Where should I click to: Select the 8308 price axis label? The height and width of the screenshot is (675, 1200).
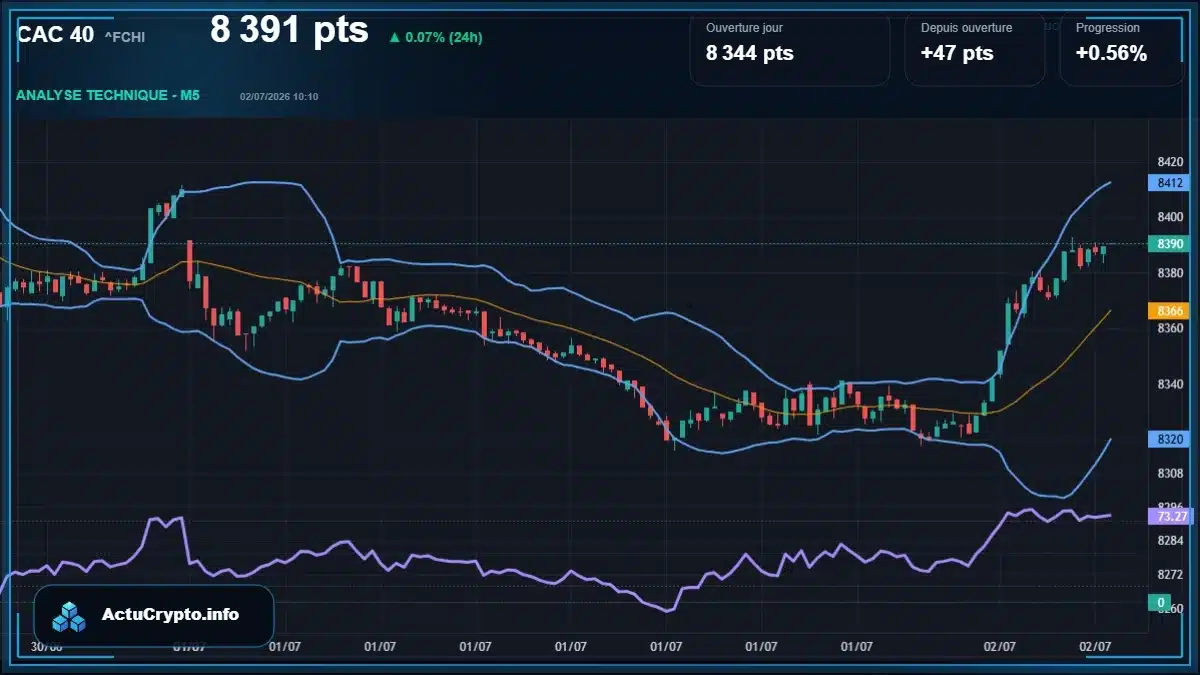click(1170, 473)
